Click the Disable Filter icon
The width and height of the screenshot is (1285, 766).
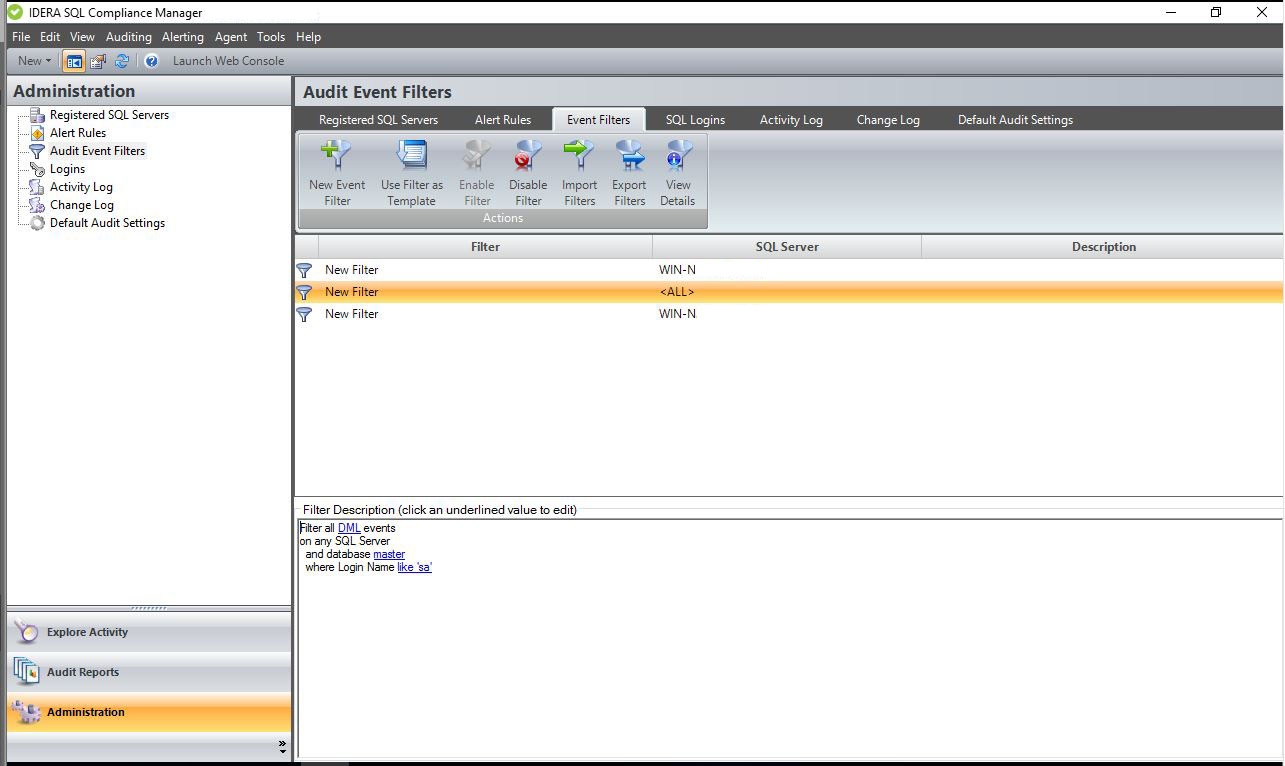coord(528,156)
